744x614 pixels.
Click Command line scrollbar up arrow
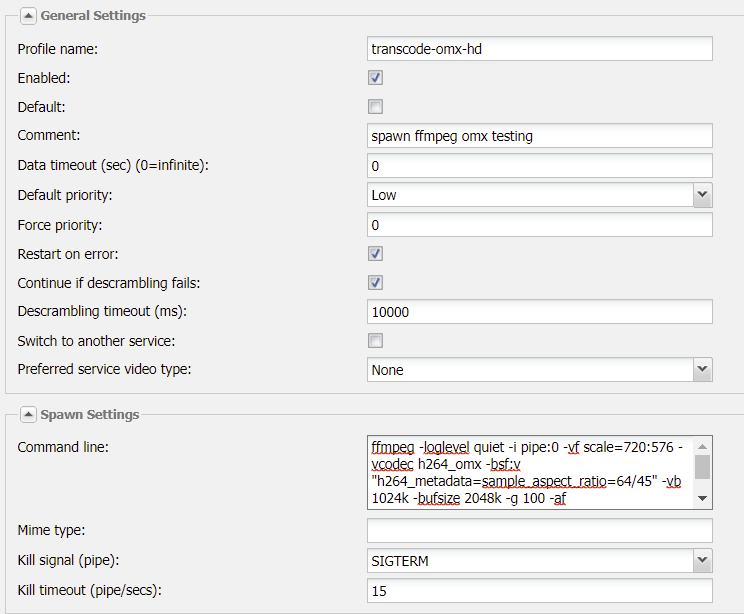pos(703,446)
